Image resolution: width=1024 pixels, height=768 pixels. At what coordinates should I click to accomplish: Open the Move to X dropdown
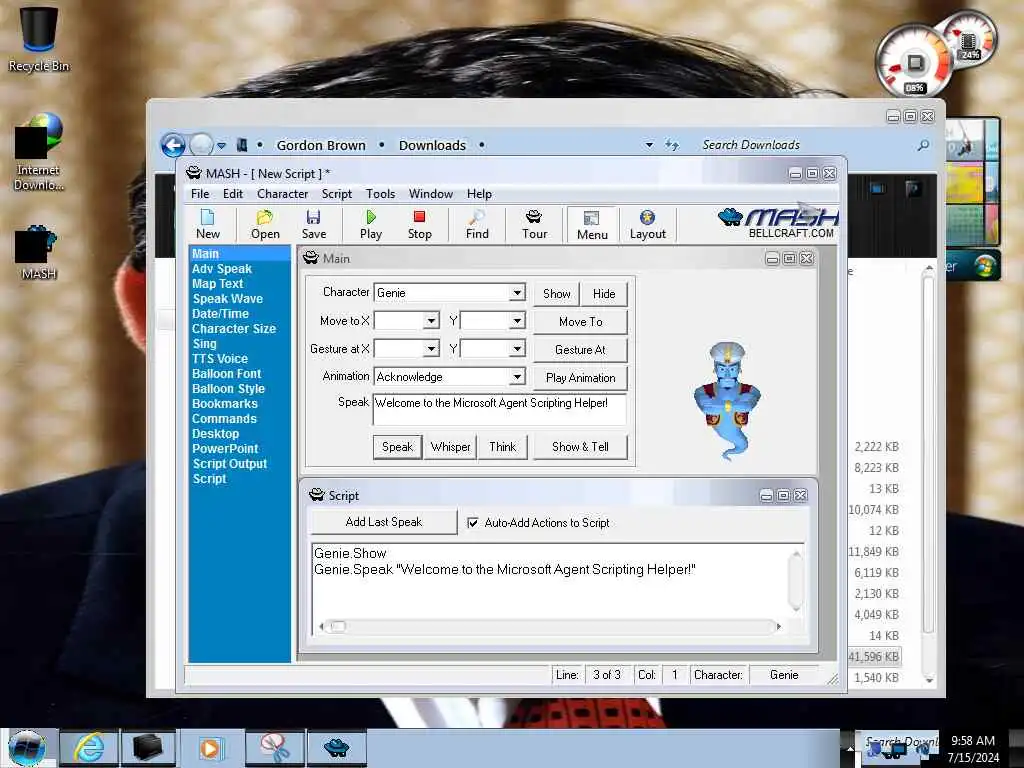coord(431,321)
